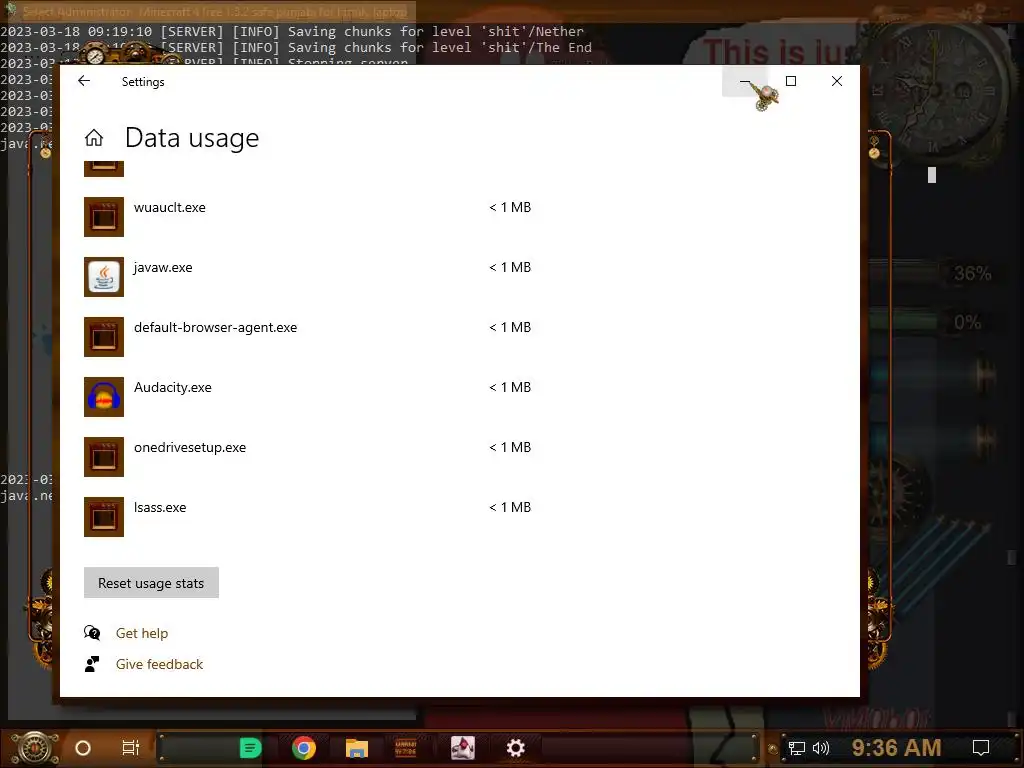The image size is (1024, 768).
Task: Open the Java app taskbar icon
Action: [x=462, y=748]
